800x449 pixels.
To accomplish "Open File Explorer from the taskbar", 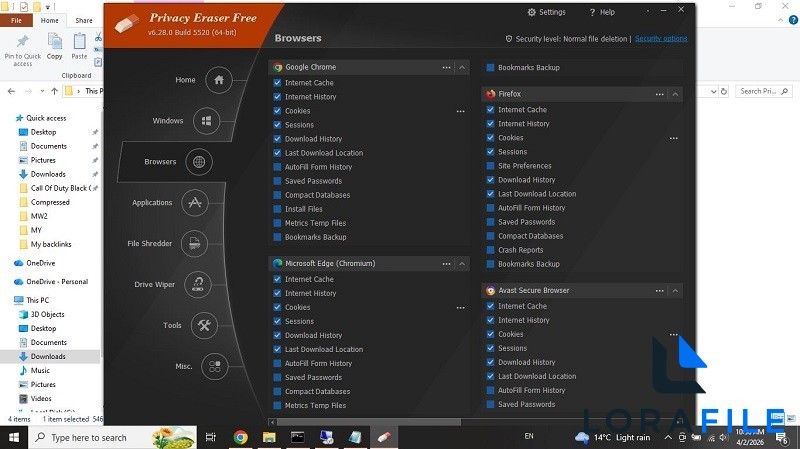I will tap(269, 437).
